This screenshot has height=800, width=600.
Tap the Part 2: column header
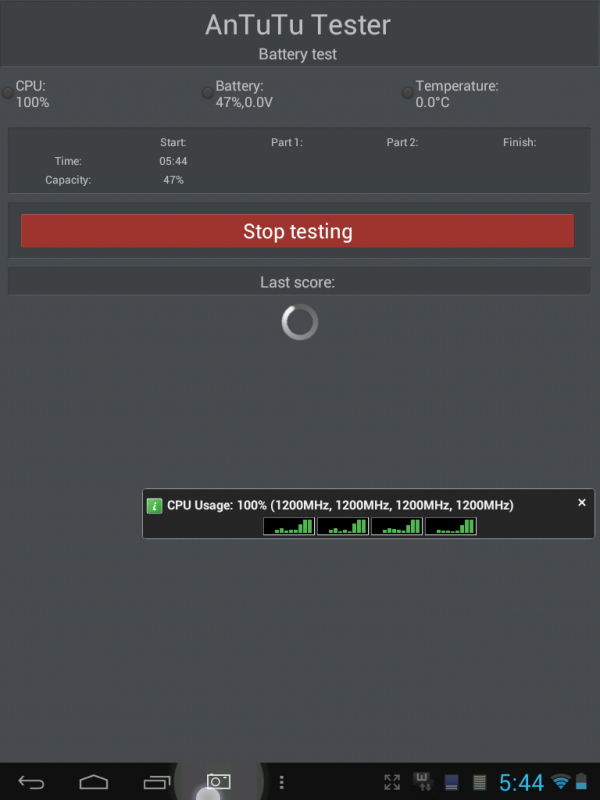(403, 142)
